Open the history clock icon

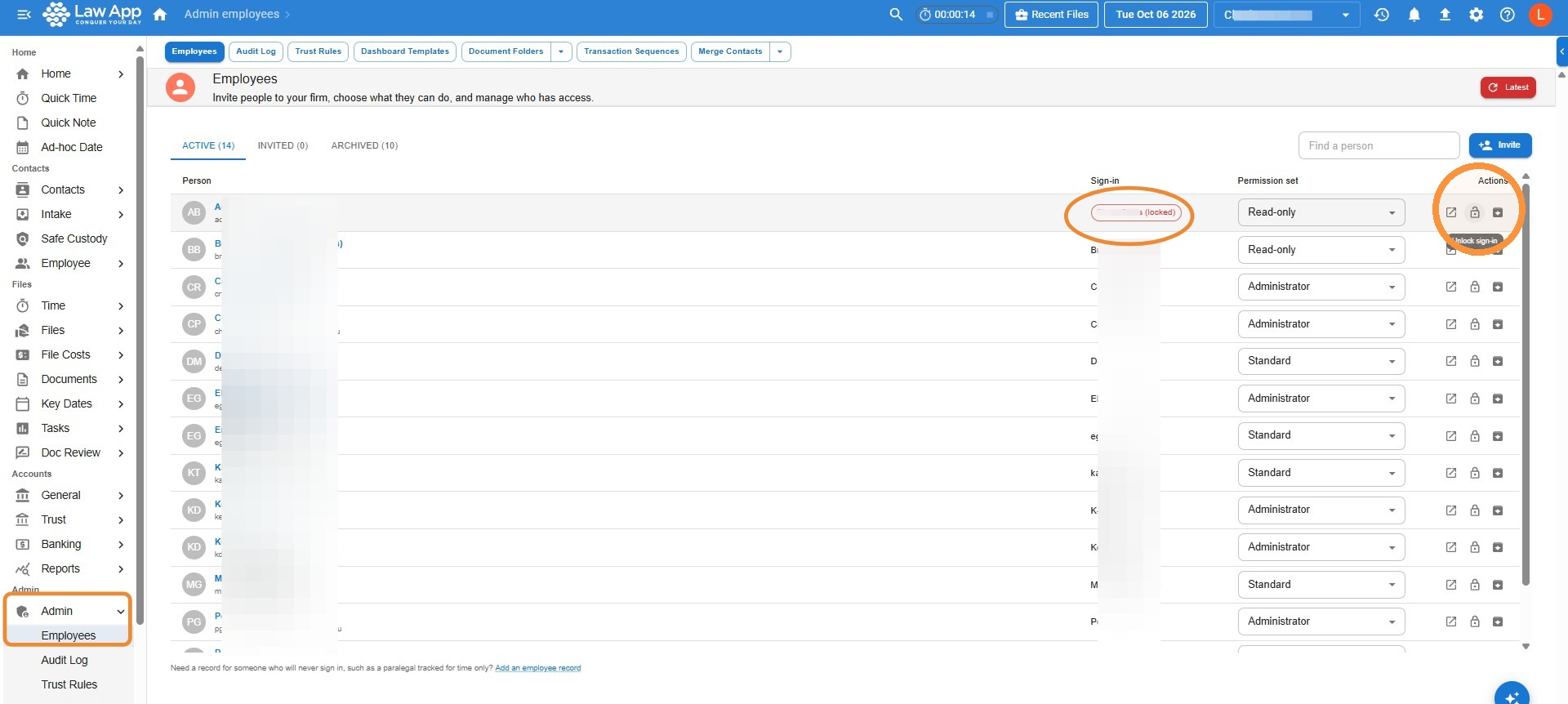[x=1382, y=15]
